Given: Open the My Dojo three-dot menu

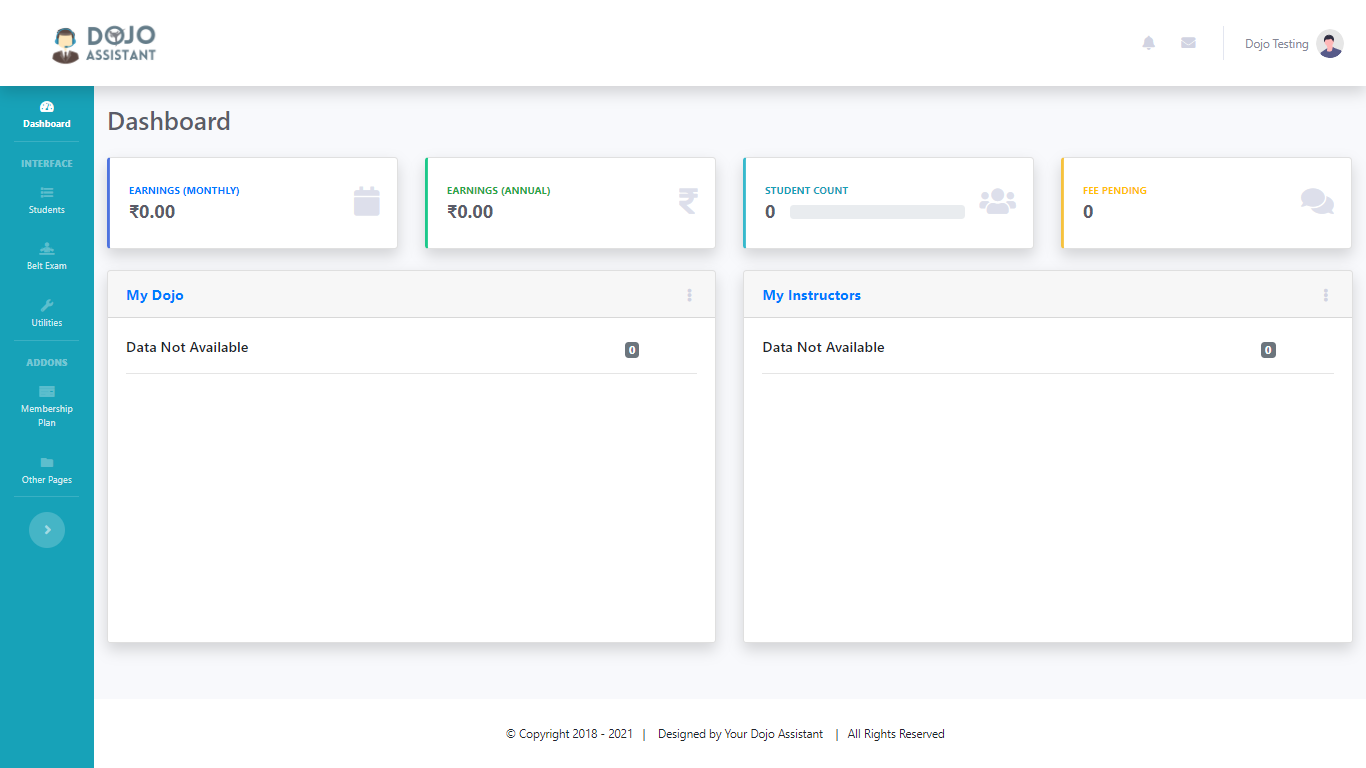Looking at the screenshot, I should pos(689,295).
